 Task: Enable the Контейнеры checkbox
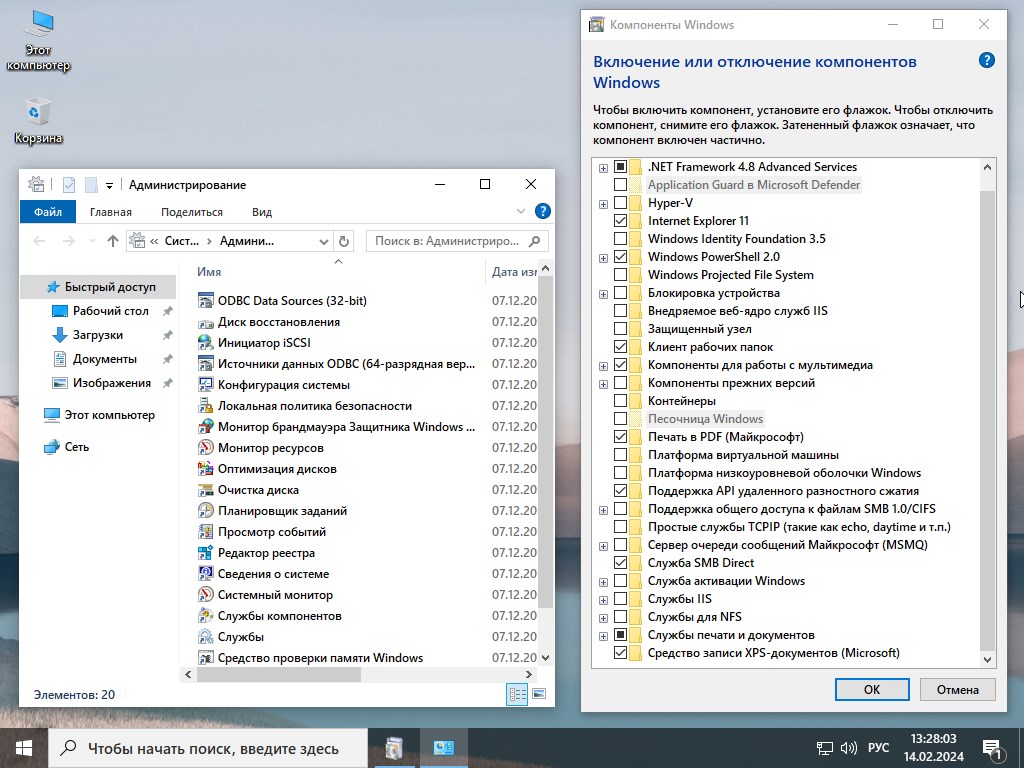pyautogui.click(x=620, y=401)
